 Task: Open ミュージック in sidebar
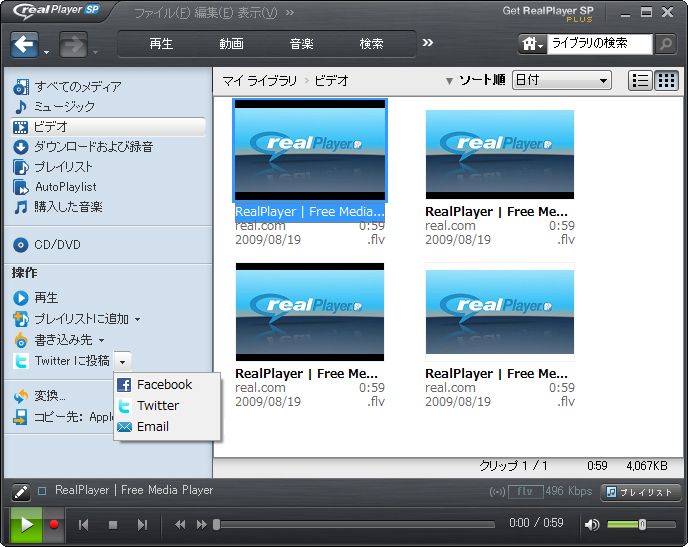[x=54, y=106]
